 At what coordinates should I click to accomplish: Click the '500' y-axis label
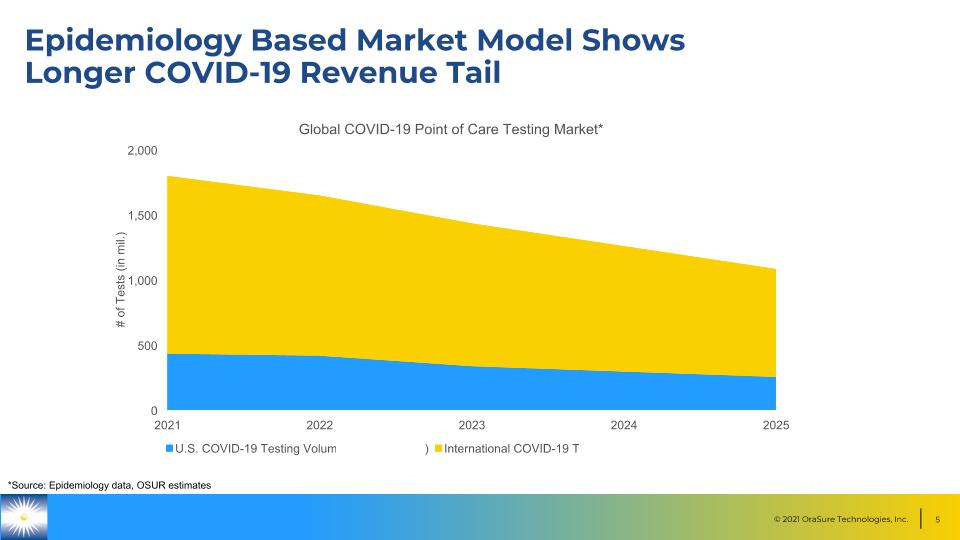pyautogui.click(x=147, y=346)
